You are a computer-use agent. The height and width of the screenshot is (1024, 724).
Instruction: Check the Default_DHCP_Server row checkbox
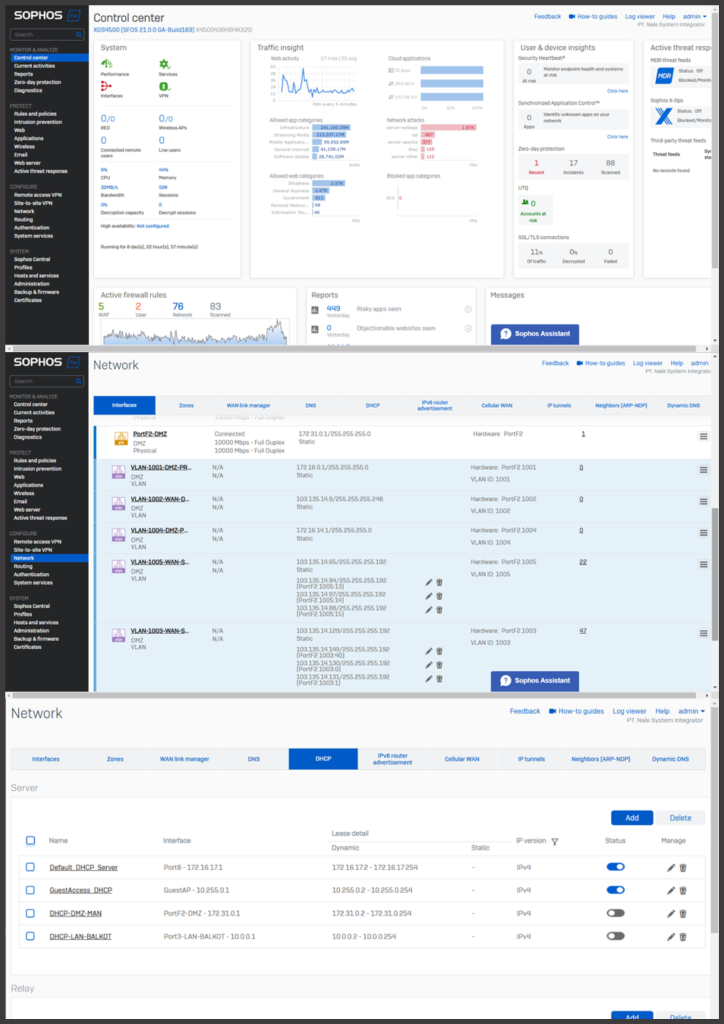[30, 867]
